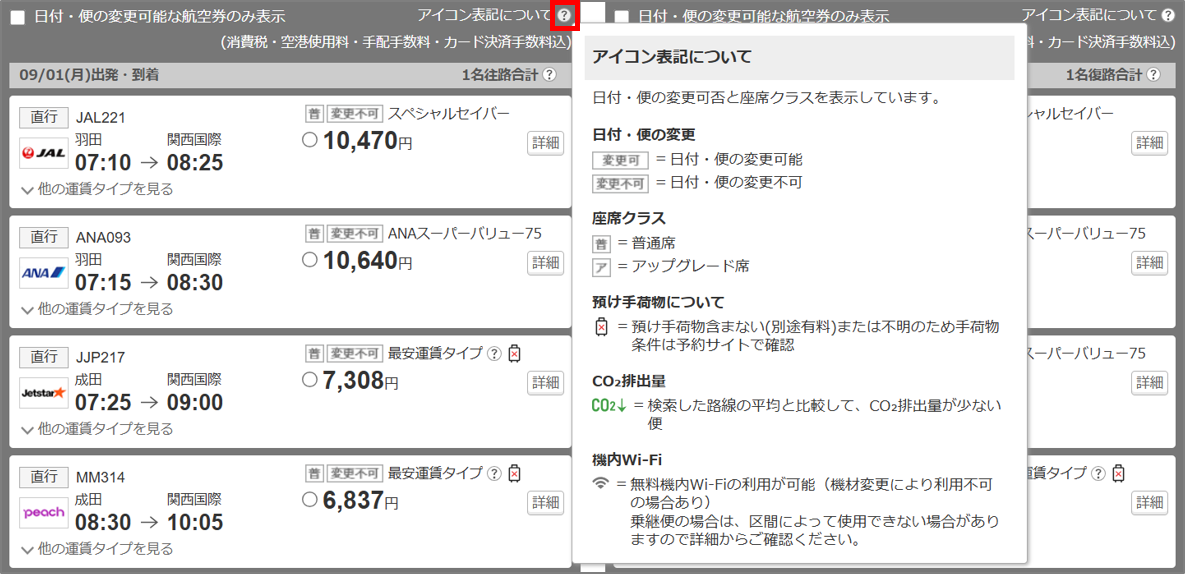Click the ANA airline logo
Image resolution: width=1185 pixels, height=574 pixels.
(x=44, y=273)
